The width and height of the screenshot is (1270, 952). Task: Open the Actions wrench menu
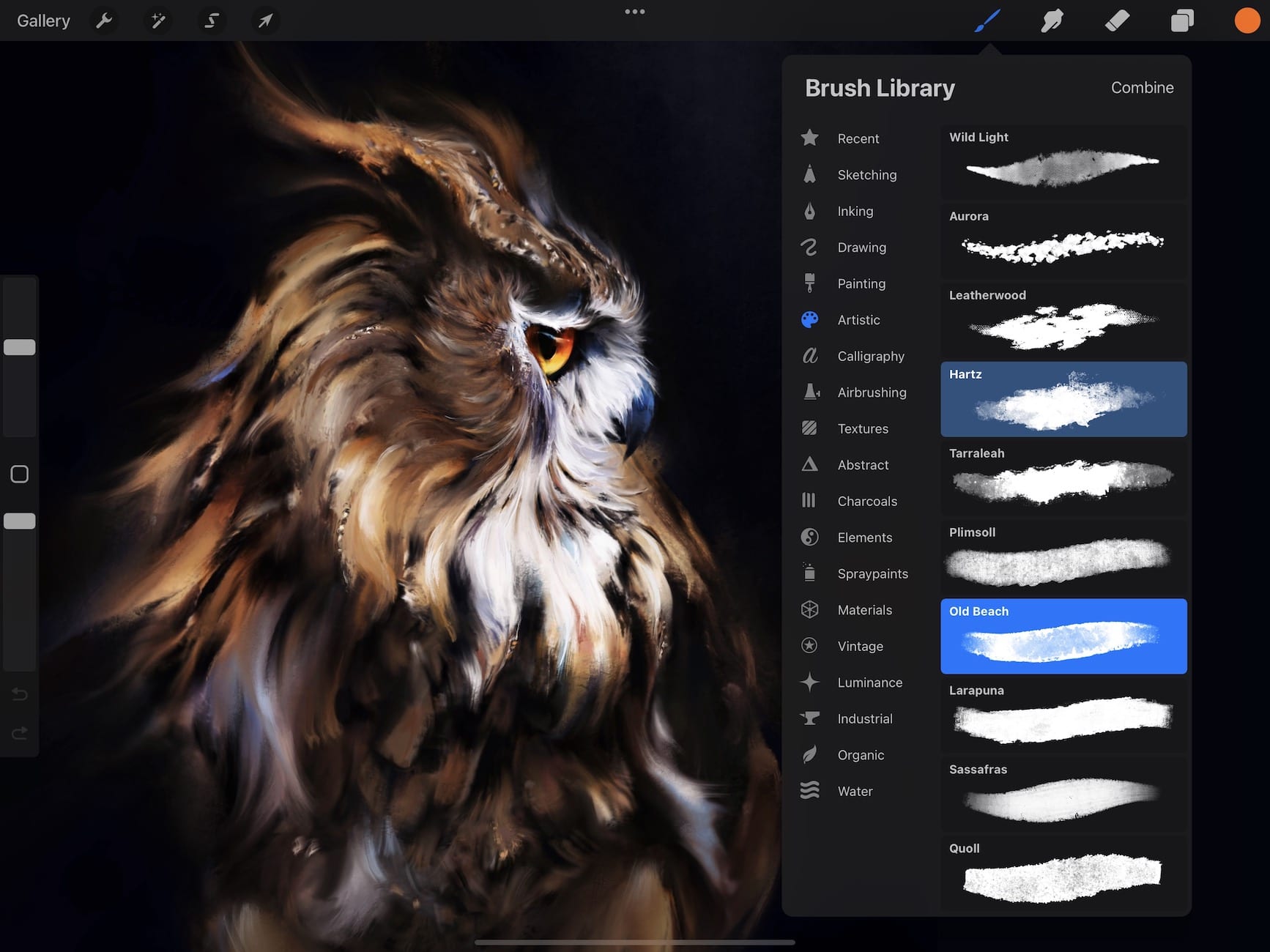104,20
